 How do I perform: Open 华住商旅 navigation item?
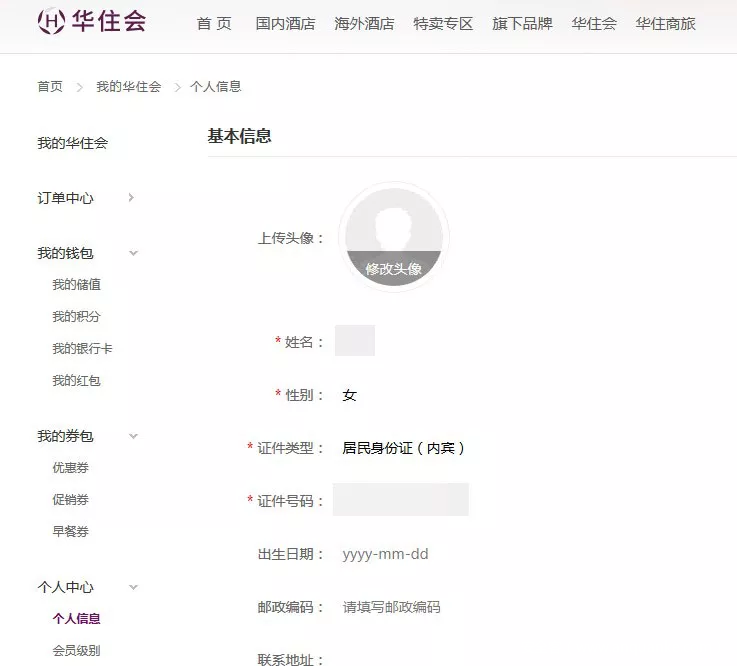coord(666,24)
